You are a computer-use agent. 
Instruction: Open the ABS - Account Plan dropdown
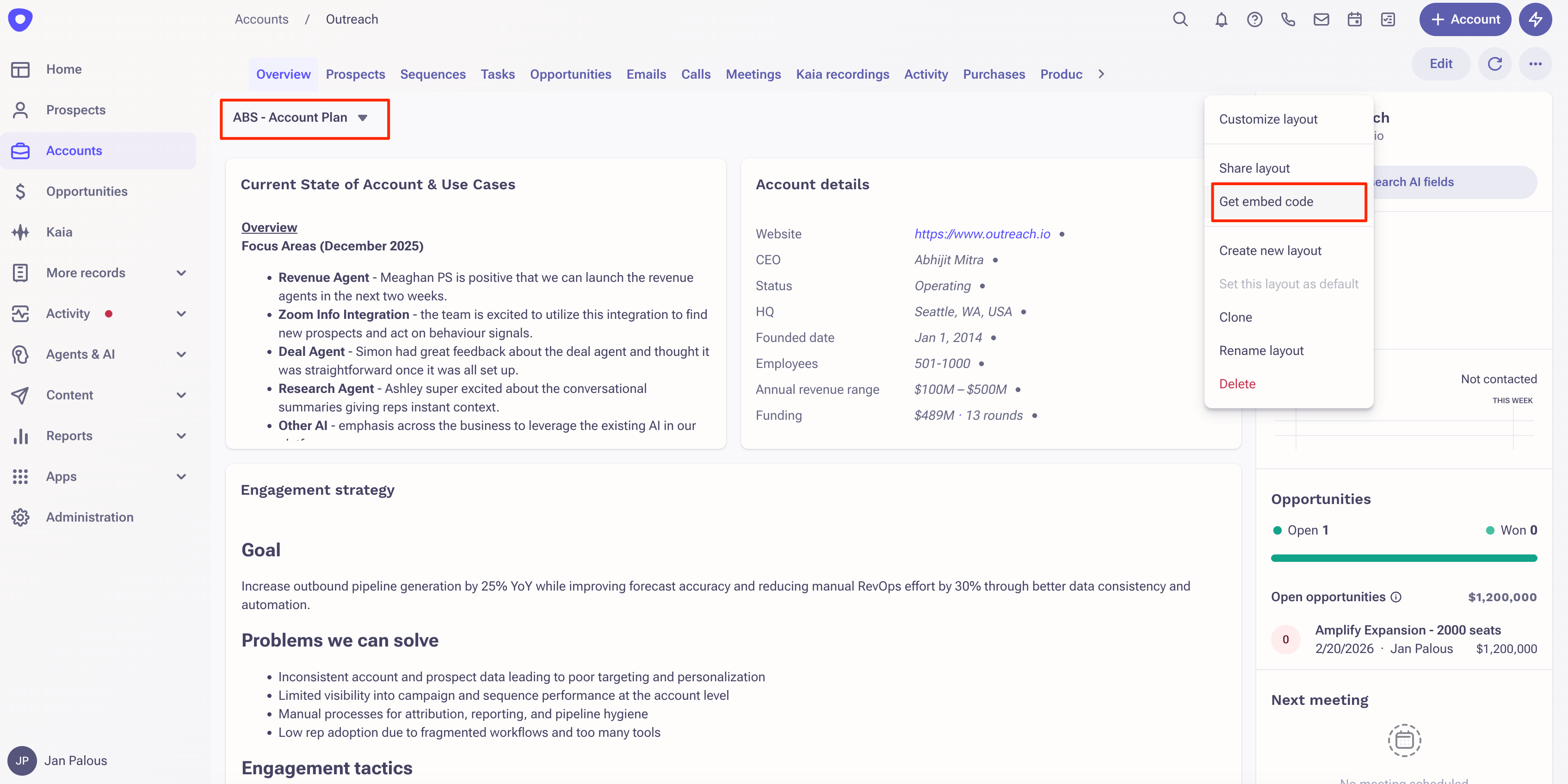302,118
